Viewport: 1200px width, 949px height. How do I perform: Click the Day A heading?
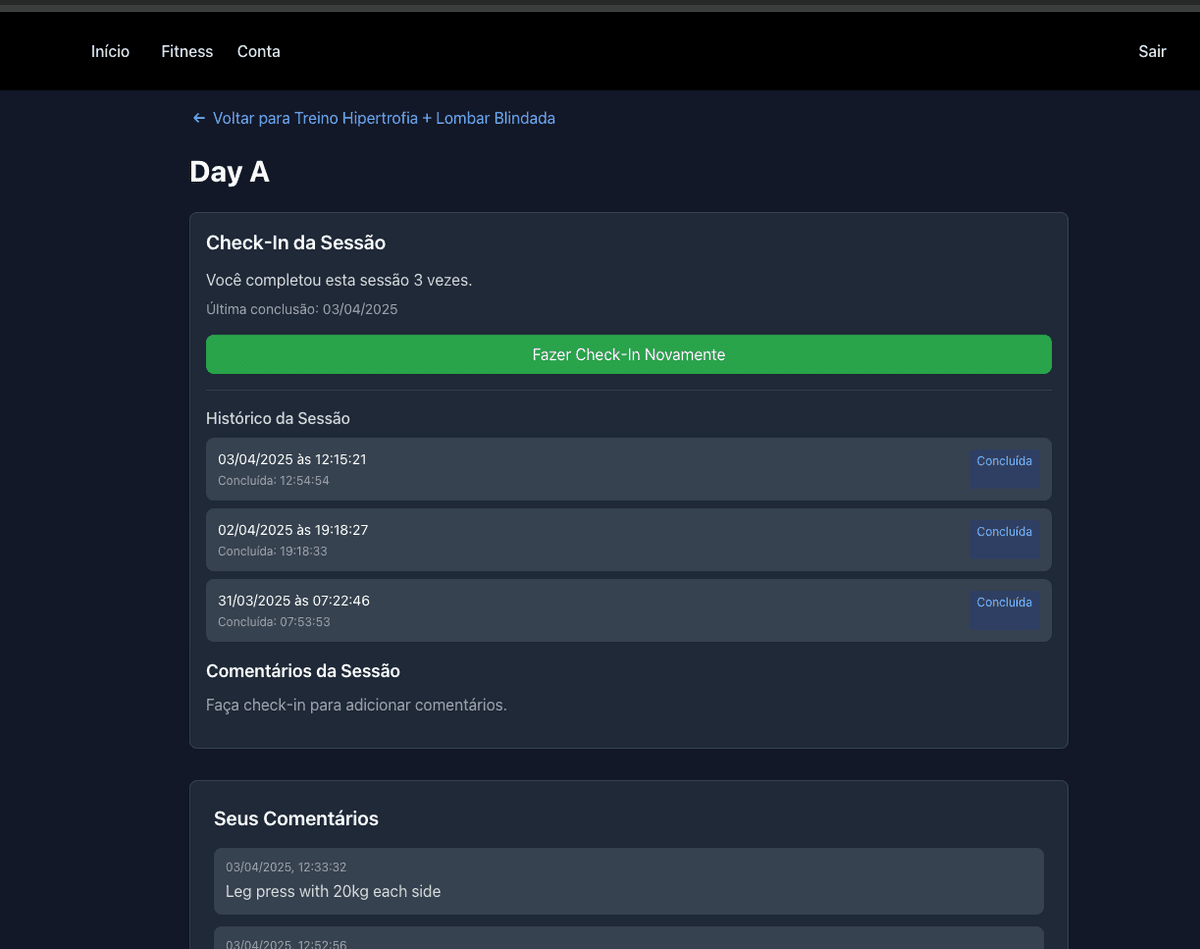(x=230, y=172)
